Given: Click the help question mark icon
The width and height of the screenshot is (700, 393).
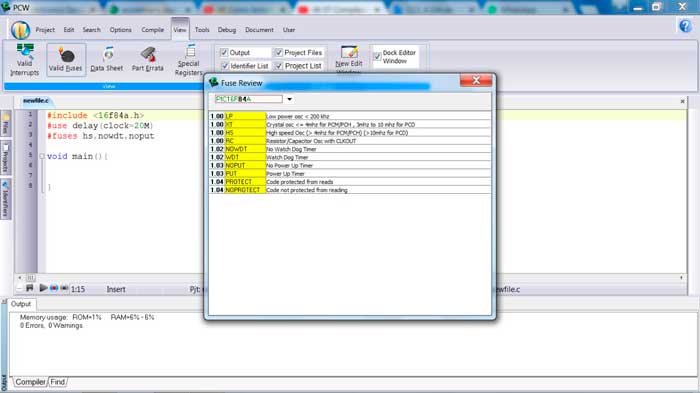Looking at the screenshot, I should (685, 26).
